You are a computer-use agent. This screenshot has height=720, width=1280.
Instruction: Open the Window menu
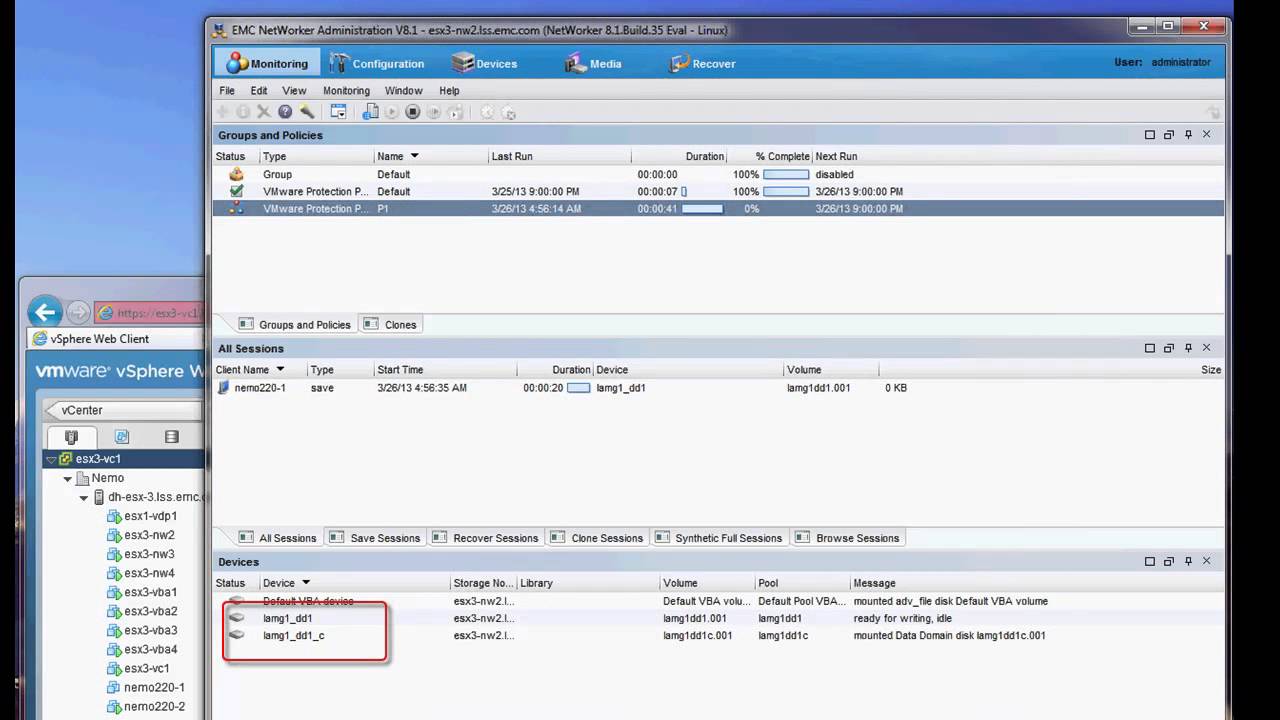[404, 90]
